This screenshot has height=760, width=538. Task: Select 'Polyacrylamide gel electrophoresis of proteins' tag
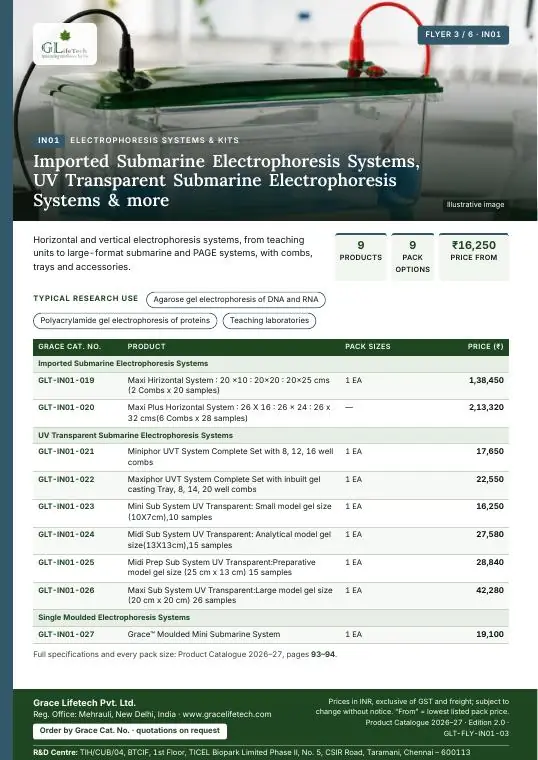[125, 320]
